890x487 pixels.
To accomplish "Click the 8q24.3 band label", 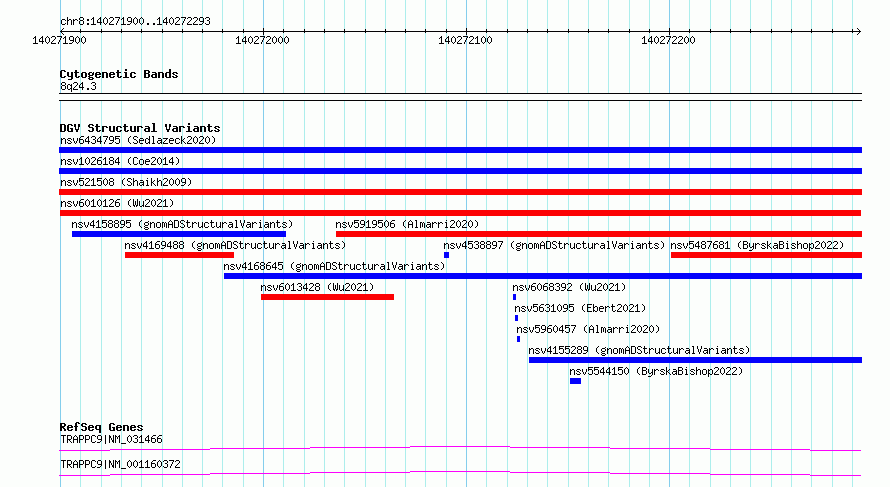I will (x=78, y=87).
